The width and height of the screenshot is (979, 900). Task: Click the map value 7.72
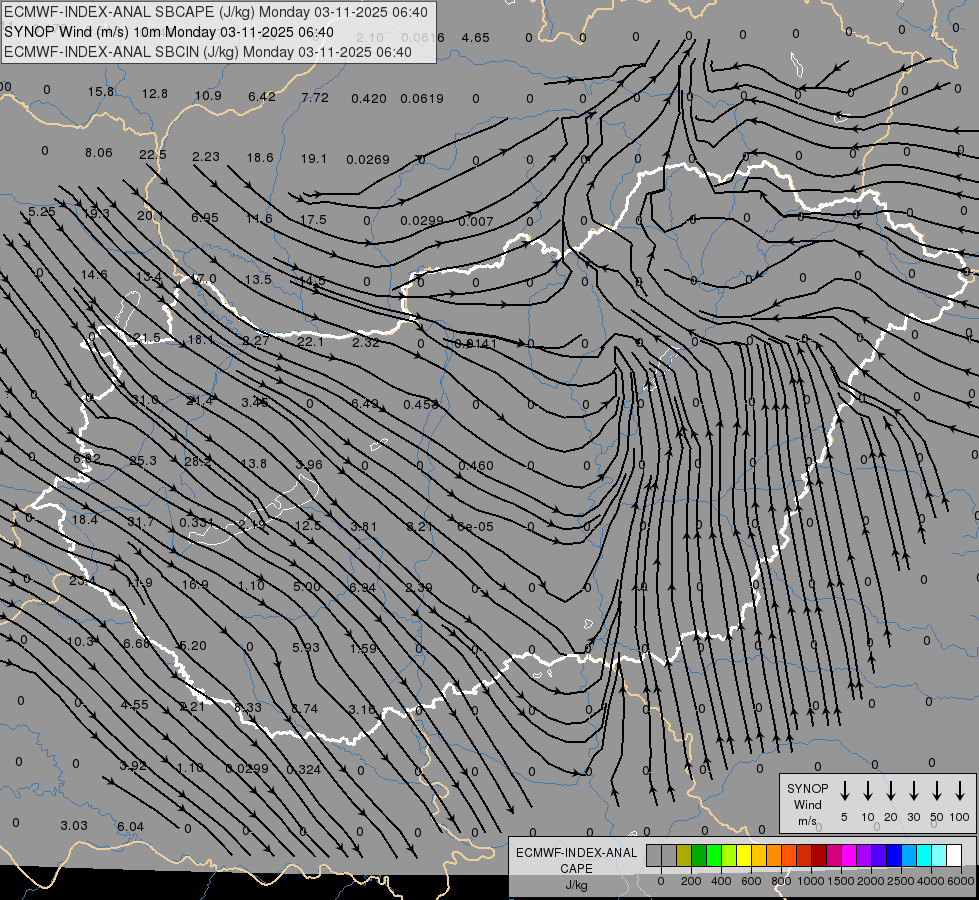click(x=315, y=97)
